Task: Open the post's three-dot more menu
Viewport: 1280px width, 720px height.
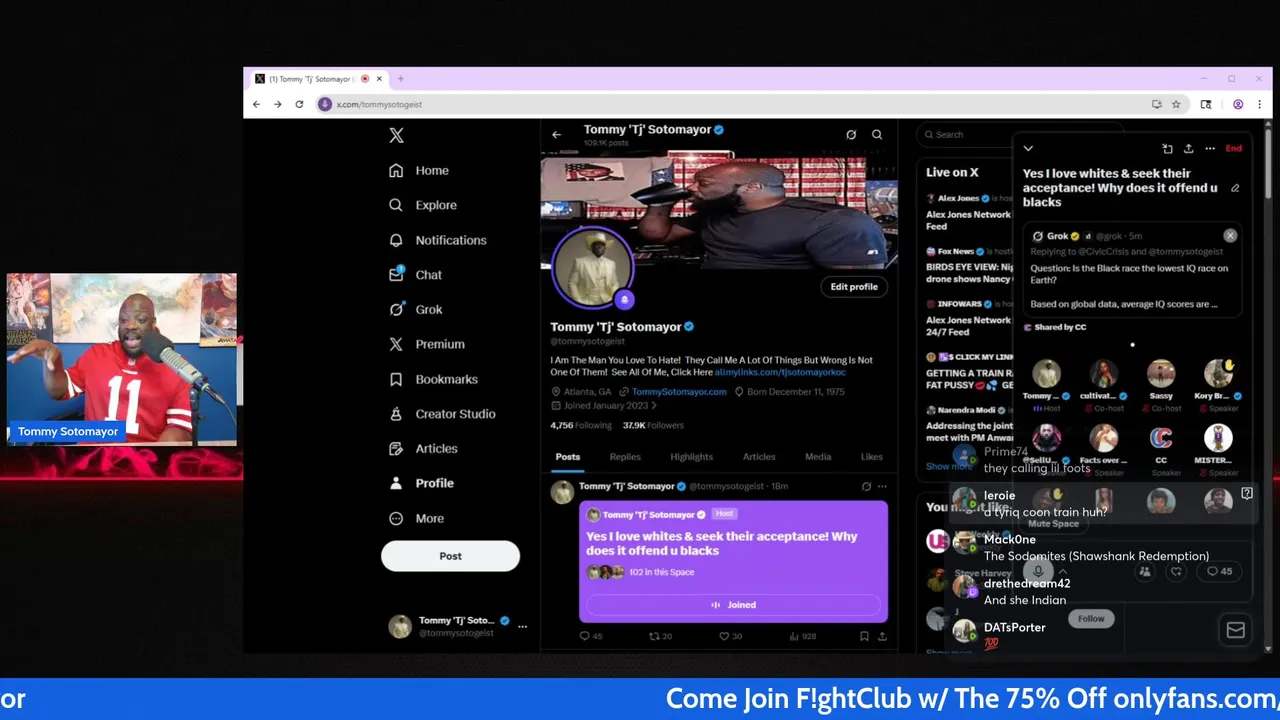Action: click(882, 486)
